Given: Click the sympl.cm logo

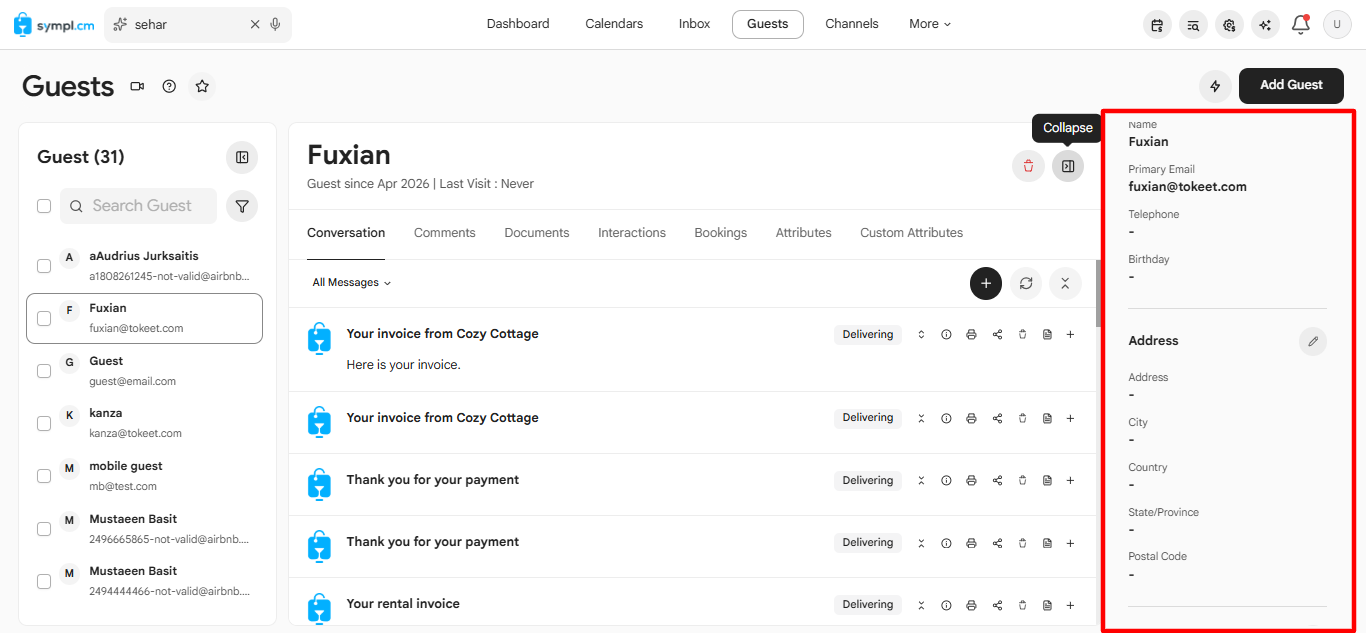Looking at the screenshot, I should click(54, 24).
